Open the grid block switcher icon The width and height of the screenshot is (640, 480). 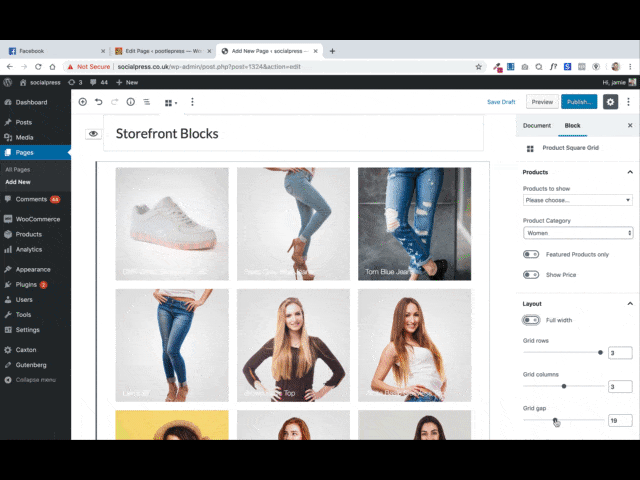pos(171,103)
